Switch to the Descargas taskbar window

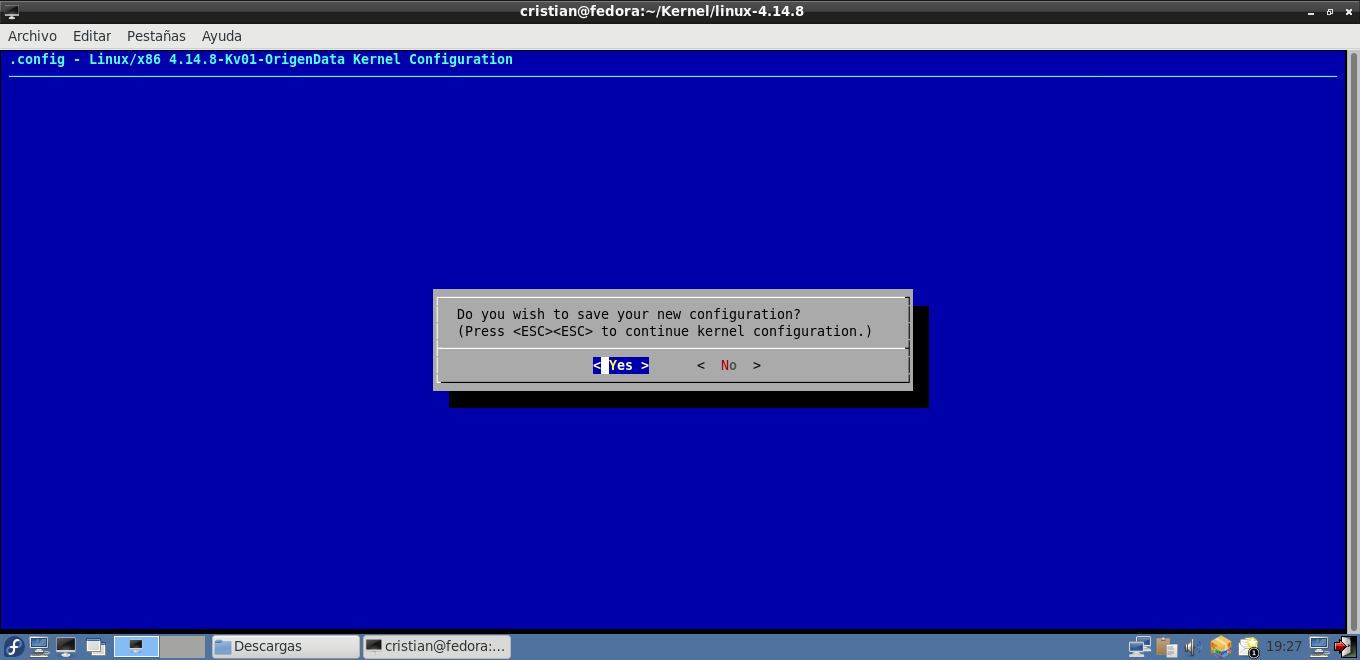tap(285, 647)
